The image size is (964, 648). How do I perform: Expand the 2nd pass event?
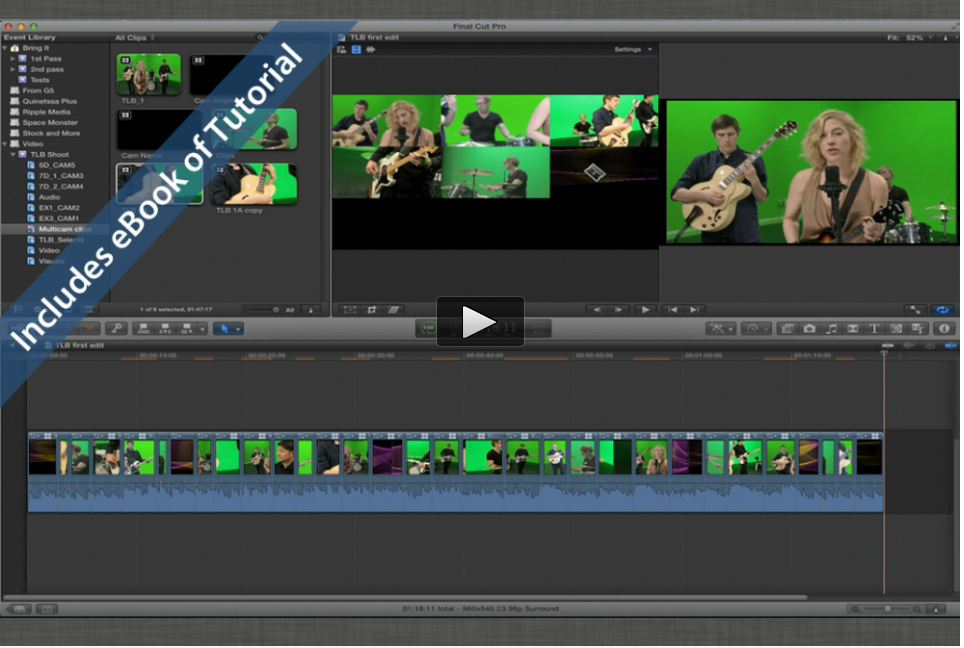click(12, 69)
